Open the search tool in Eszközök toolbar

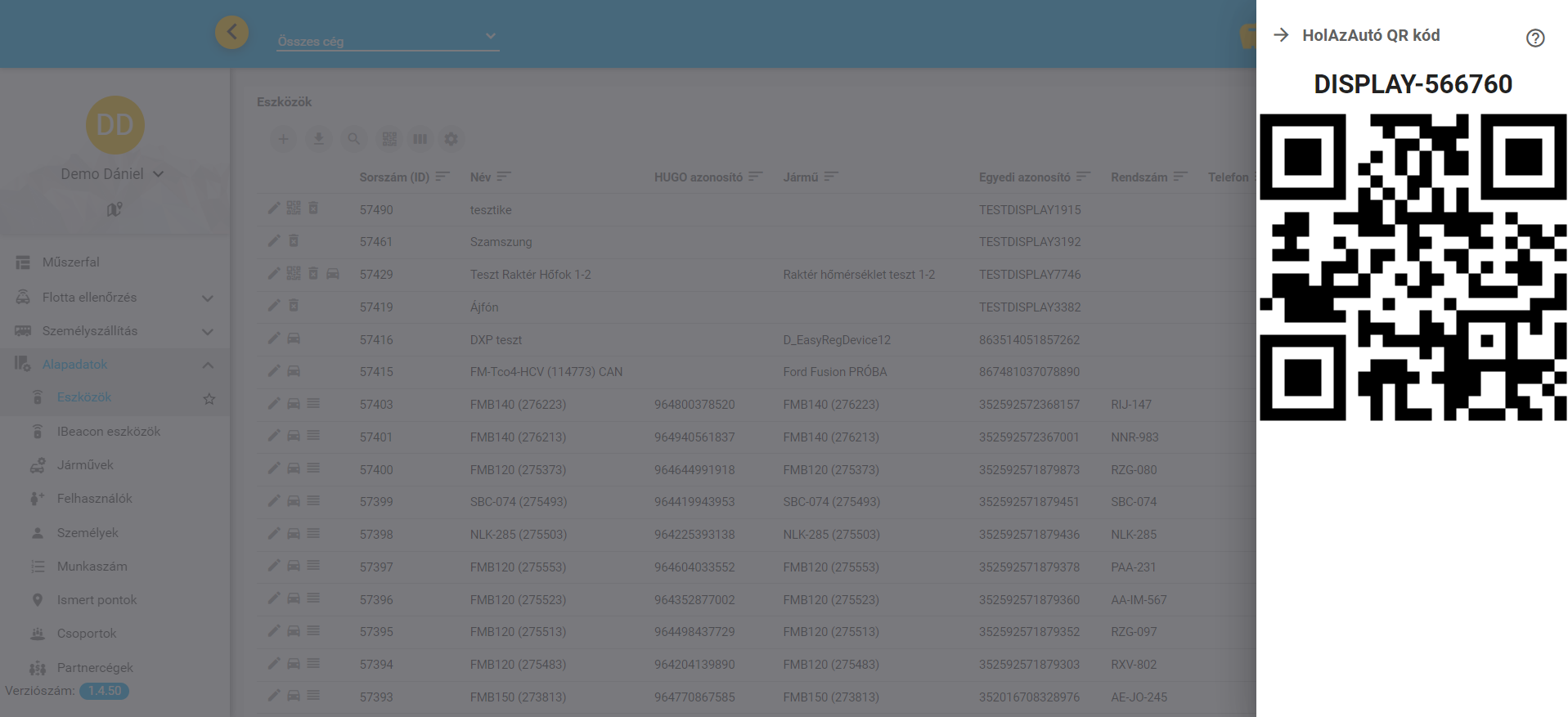click(353, 139)
